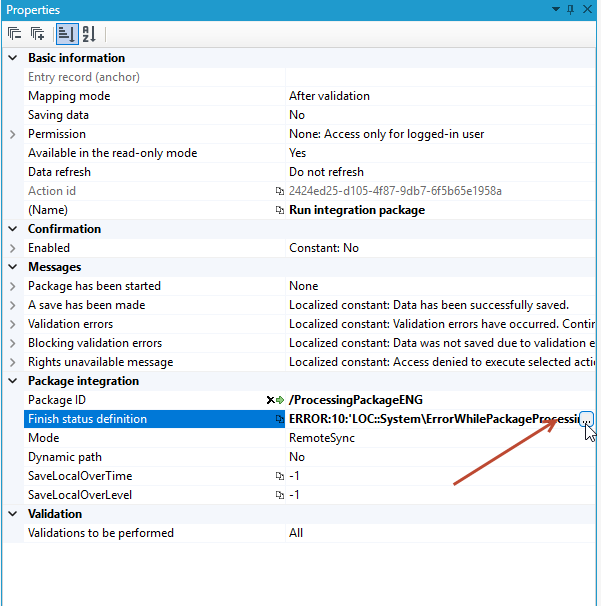Collapse the Validation section
601x606 pixels.
coord(13,514)
